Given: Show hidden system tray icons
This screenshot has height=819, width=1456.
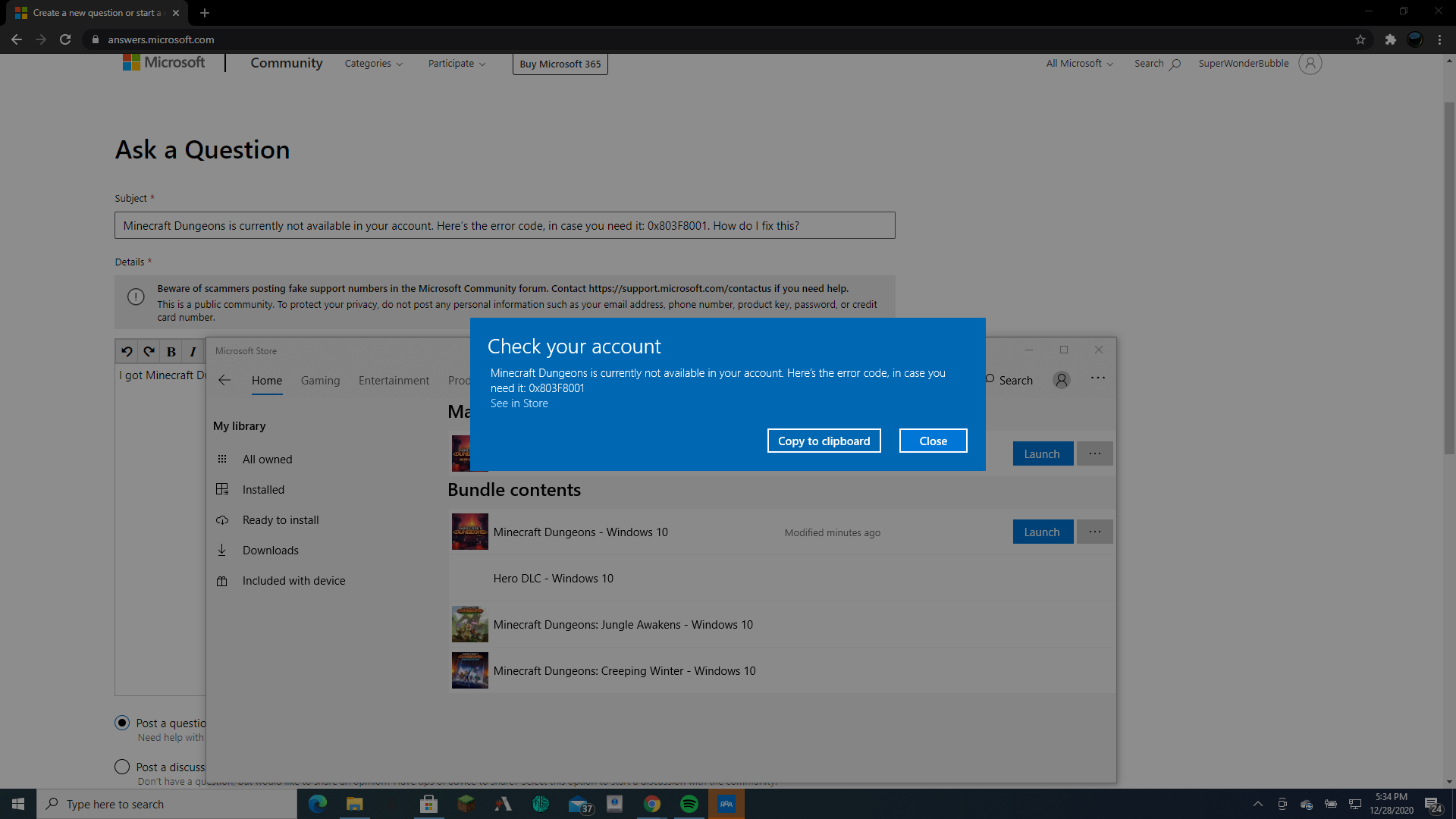Looking at the screenshot, I should click(1257, 804).
